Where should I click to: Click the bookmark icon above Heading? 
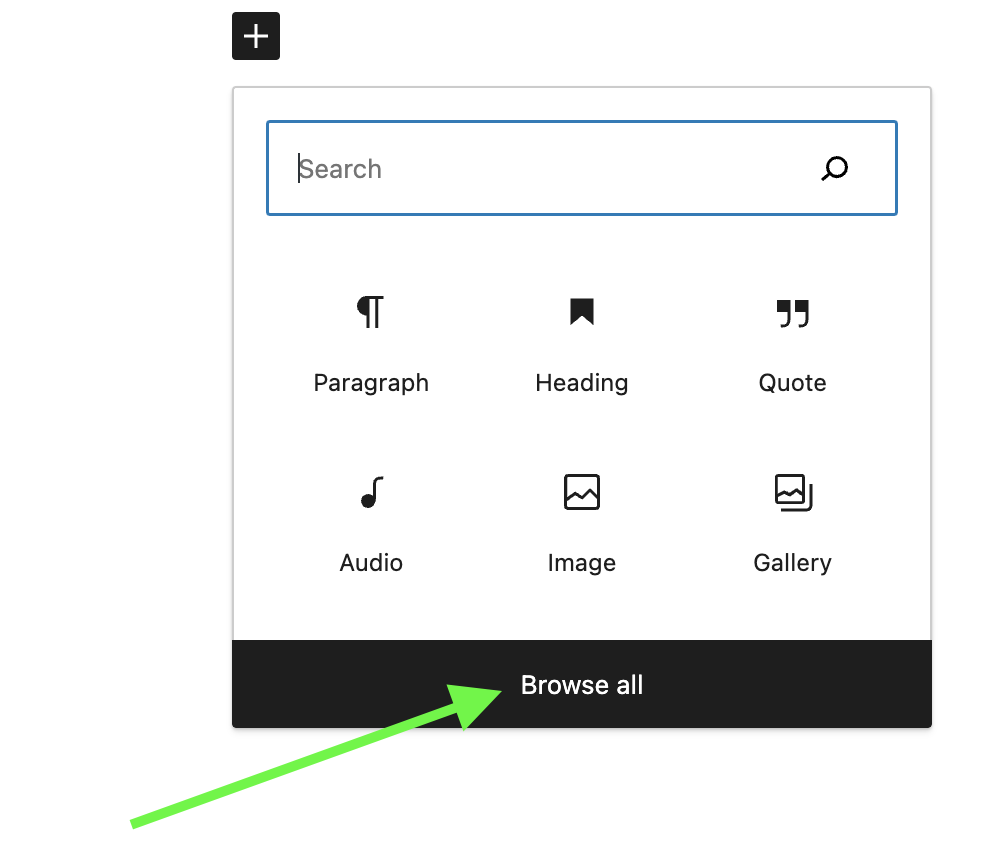(581, 313)
